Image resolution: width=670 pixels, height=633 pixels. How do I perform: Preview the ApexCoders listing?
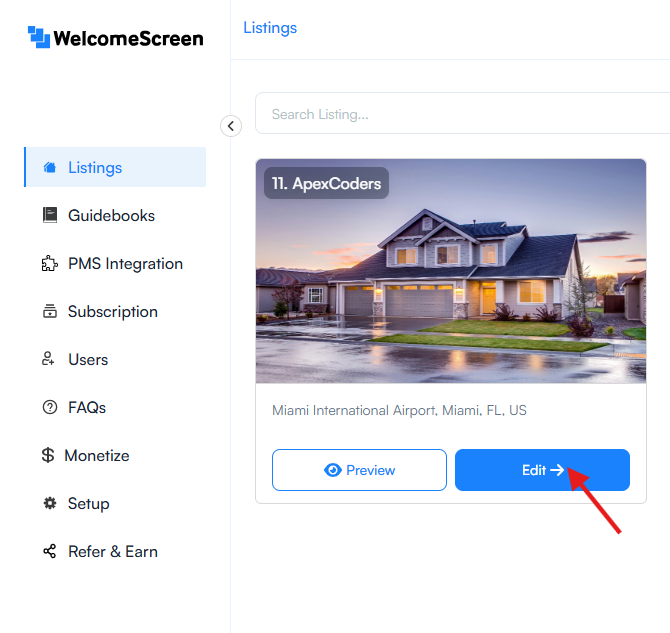[359, 470]
